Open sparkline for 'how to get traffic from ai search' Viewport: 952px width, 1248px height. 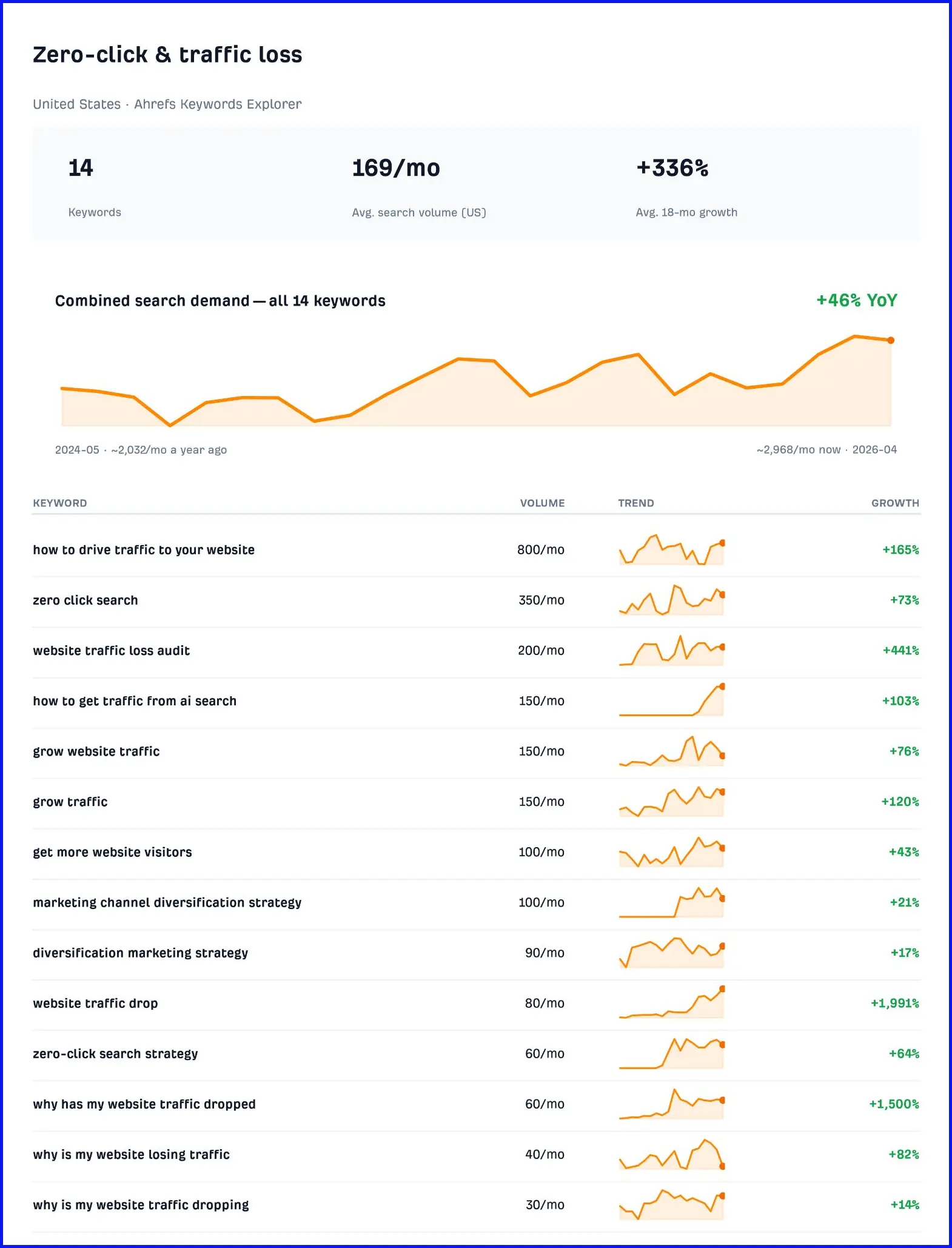click(672, 700)
